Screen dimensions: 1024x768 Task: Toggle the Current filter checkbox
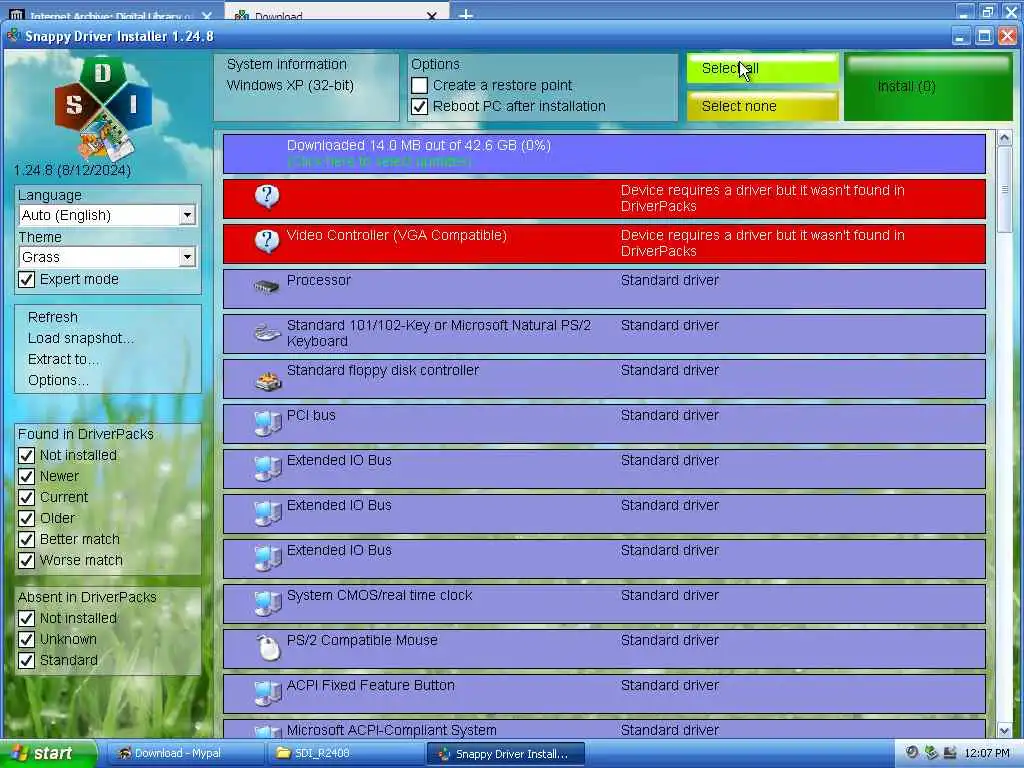click(26, 497)
